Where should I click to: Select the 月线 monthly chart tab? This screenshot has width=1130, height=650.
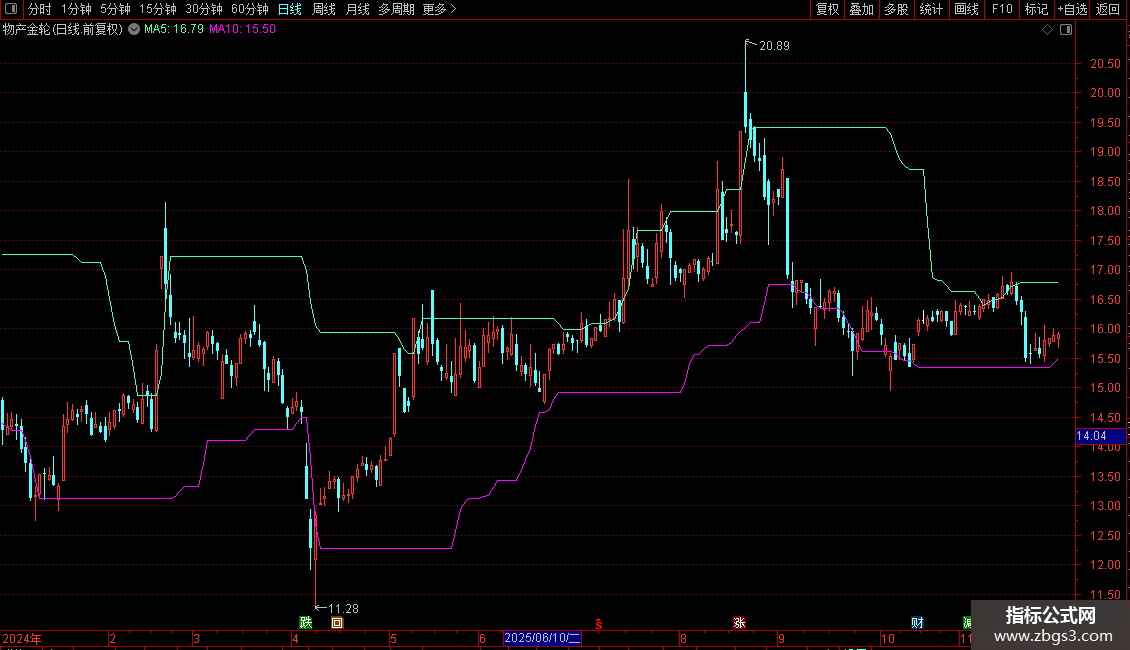point(357,9)
